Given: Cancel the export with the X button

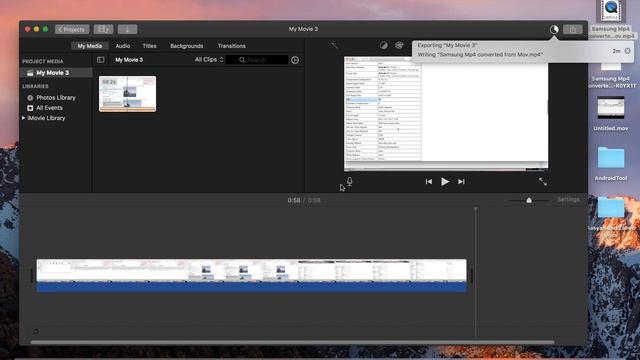Looking at the screenshot, I should point(627,51).
